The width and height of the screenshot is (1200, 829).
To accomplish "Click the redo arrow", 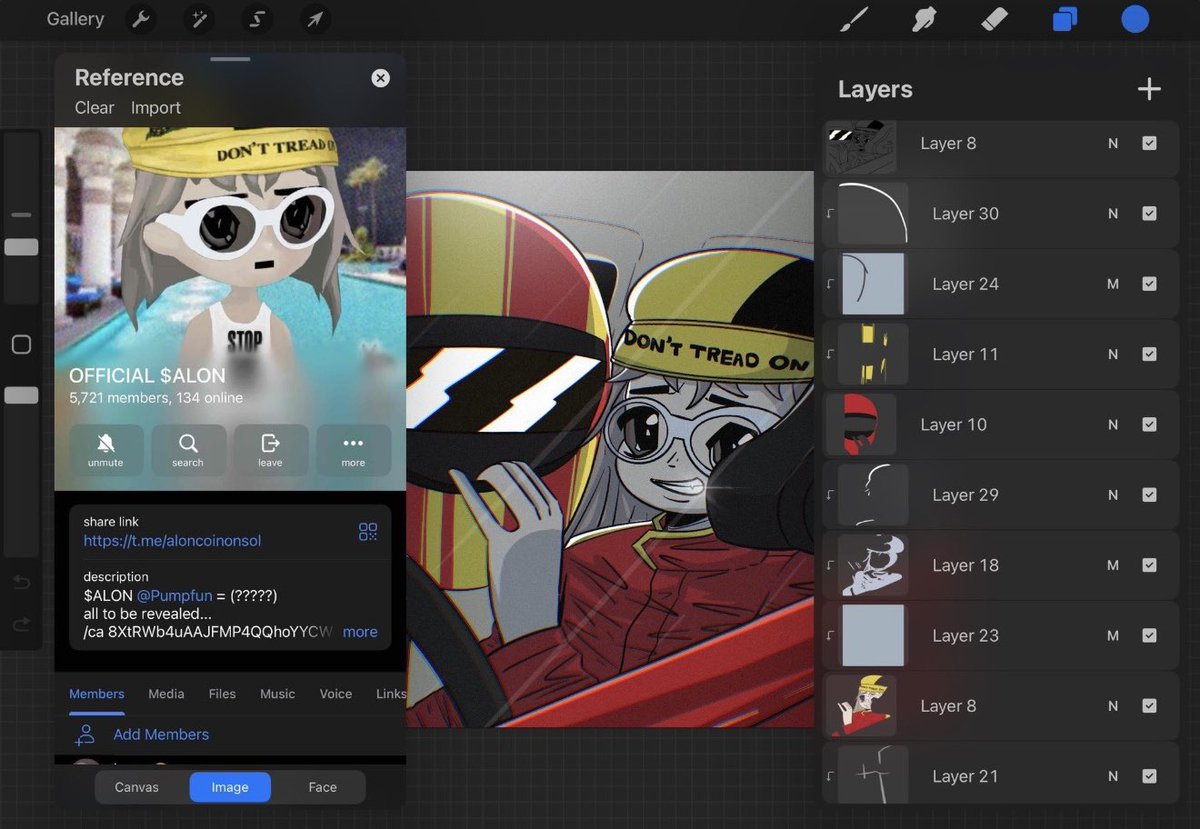I will click(21, 625).
